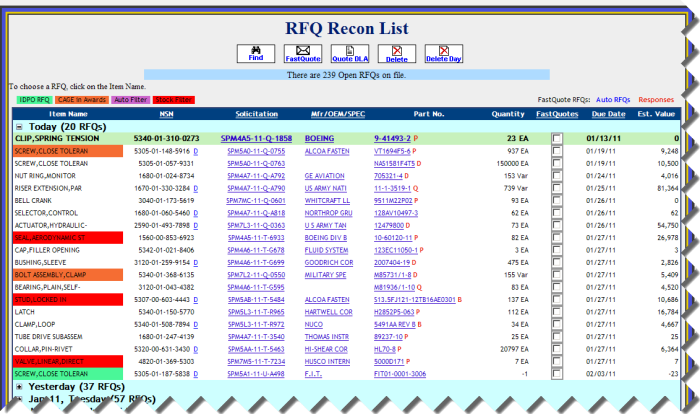Open NORTHROP GRU manufacturer link

(329, 213)
